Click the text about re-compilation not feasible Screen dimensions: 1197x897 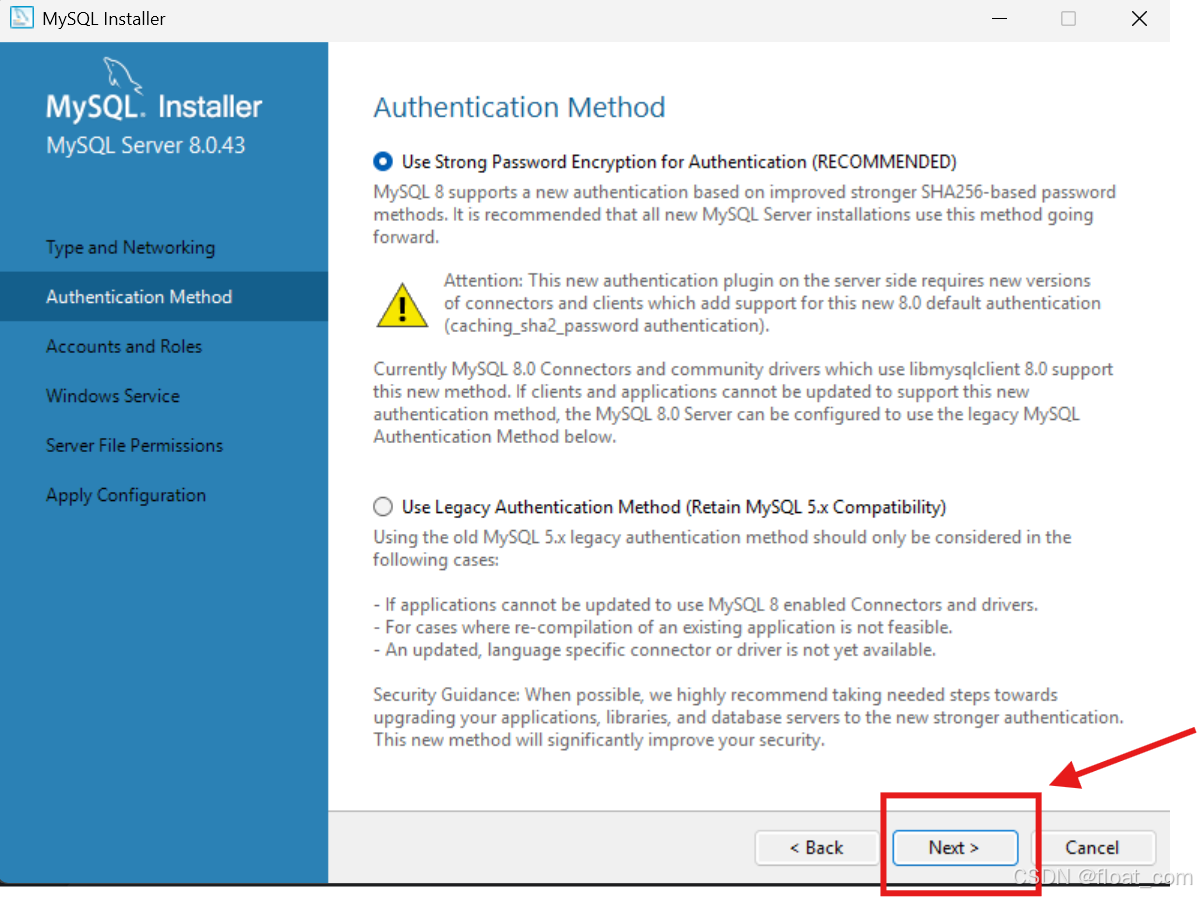[663, 628]
